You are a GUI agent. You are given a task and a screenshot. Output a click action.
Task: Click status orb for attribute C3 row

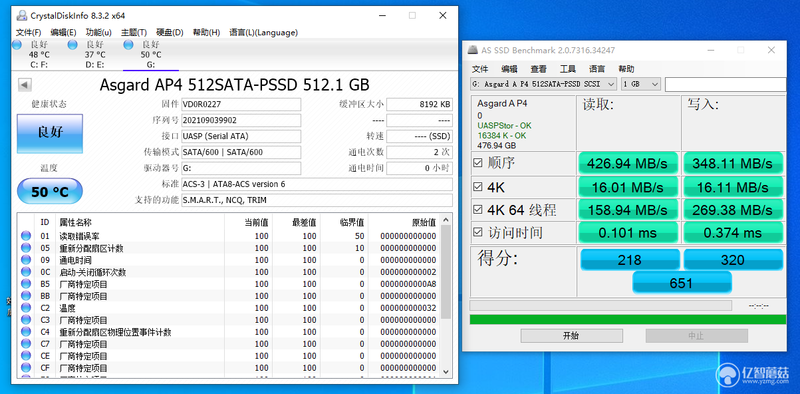(x=26, y=320)
